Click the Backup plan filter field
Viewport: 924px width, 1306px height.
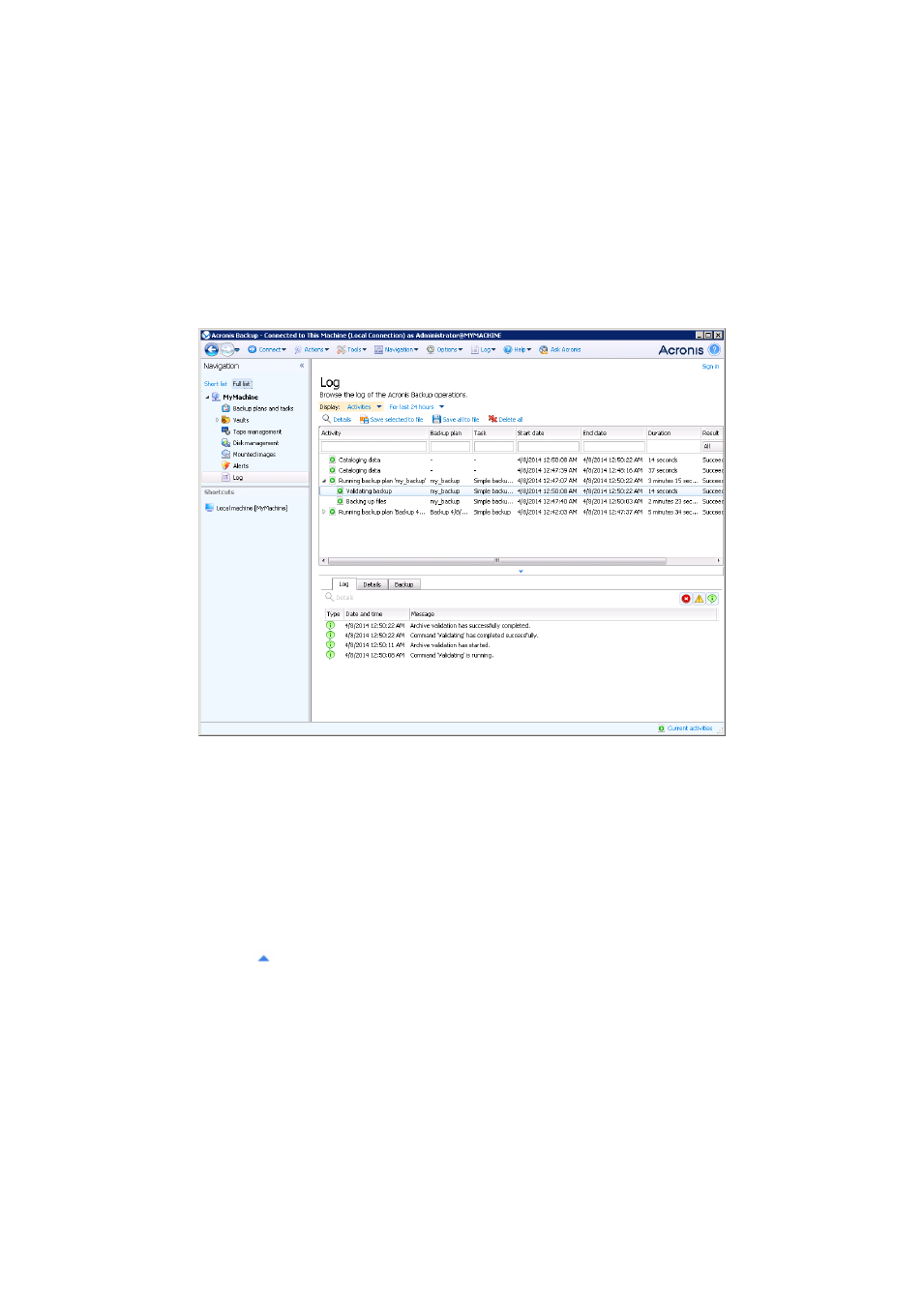coord(450,447)
